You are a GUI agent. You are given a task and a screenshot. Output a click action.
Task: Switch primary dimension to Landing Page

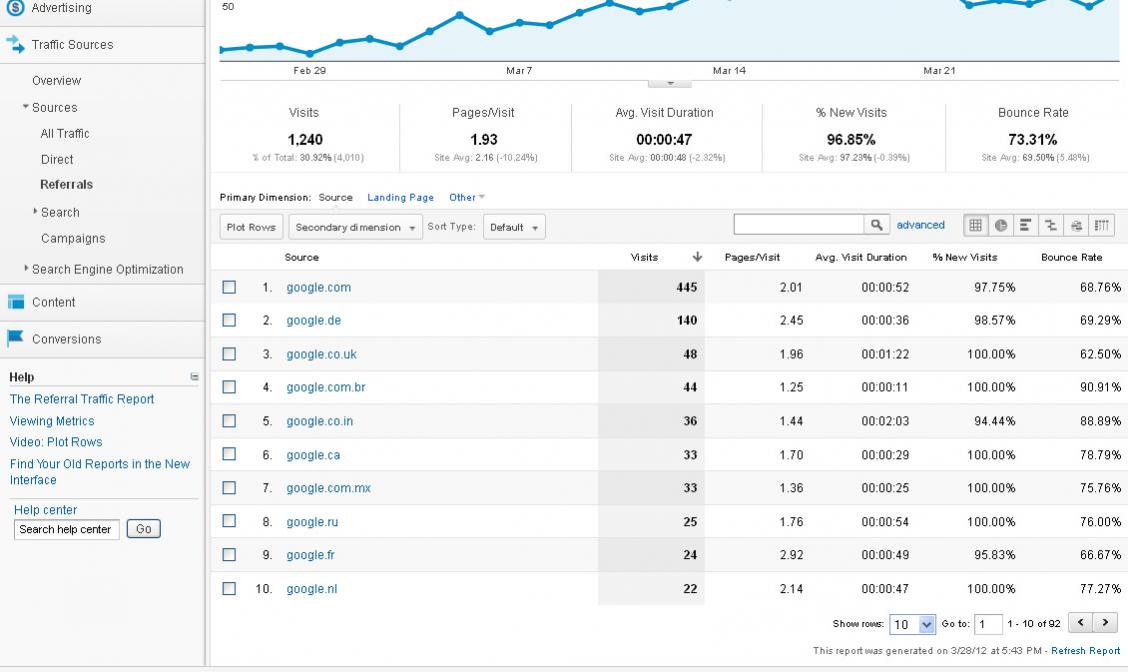tap(401, 197)
